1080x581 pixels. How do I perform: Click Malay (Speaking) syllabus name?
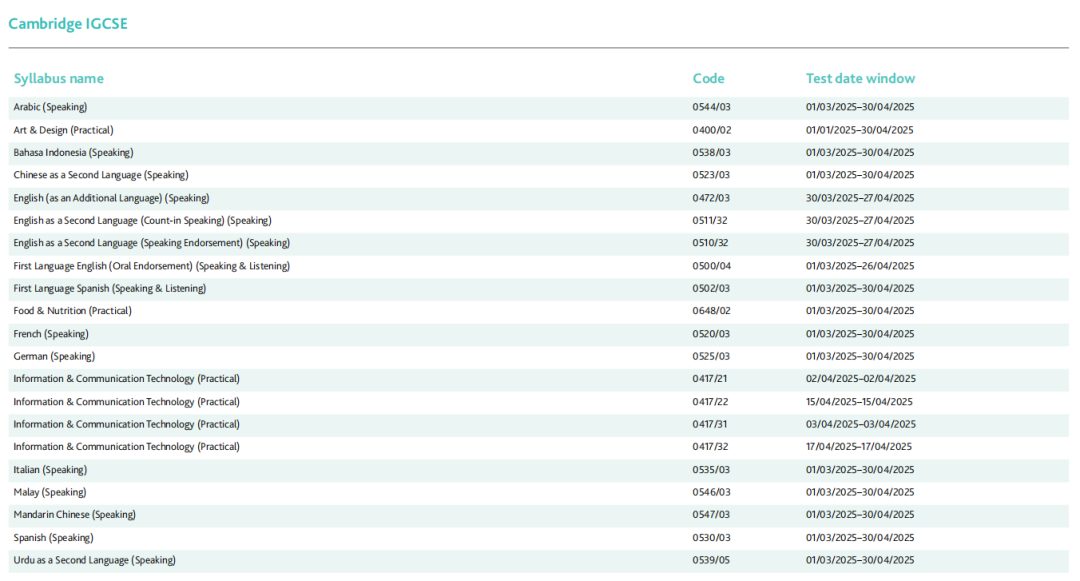(50, 492)
